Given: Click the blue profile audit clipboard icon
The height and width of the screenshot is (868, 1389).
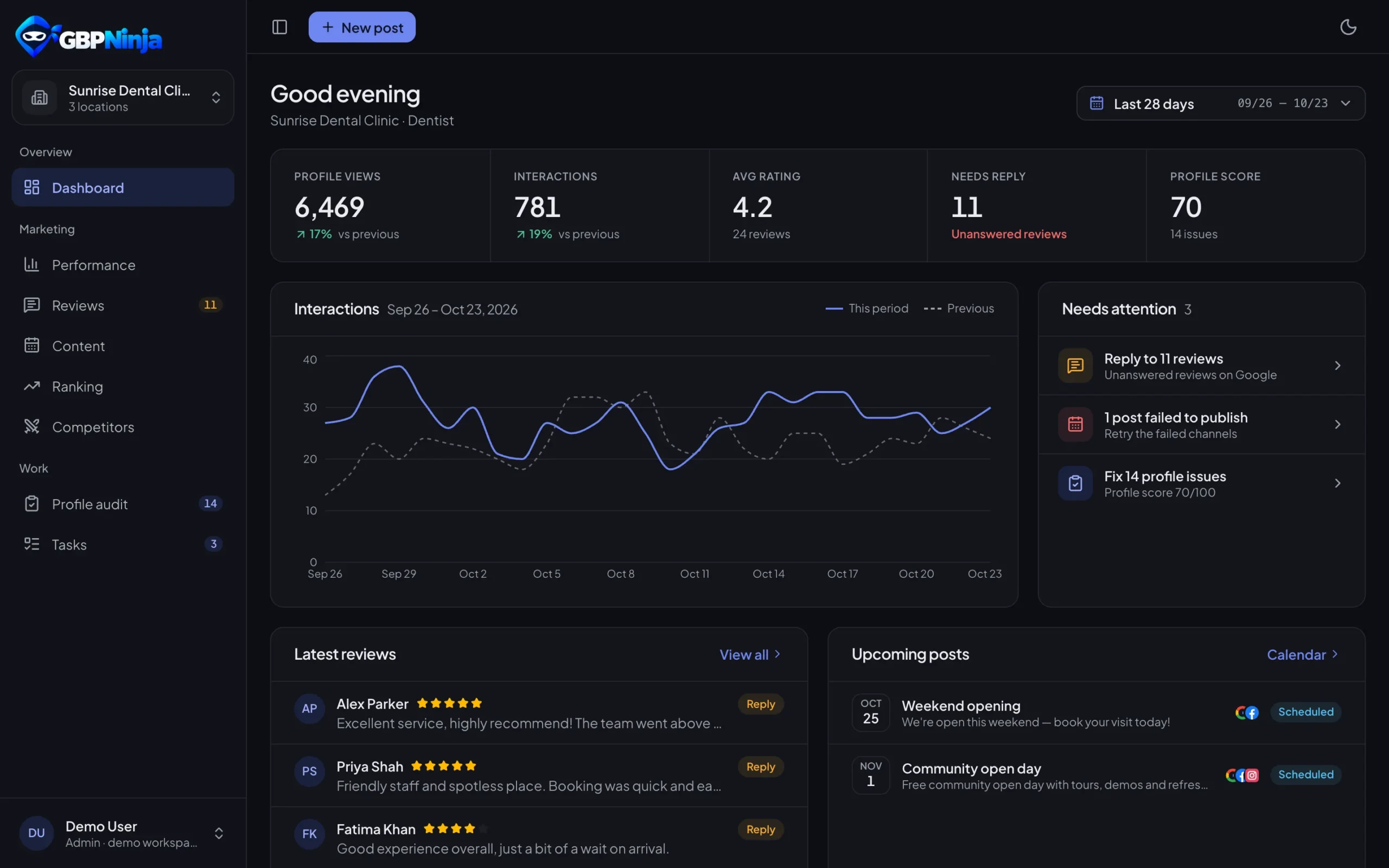Looking at the screenshot, I should click(1075, 483).
